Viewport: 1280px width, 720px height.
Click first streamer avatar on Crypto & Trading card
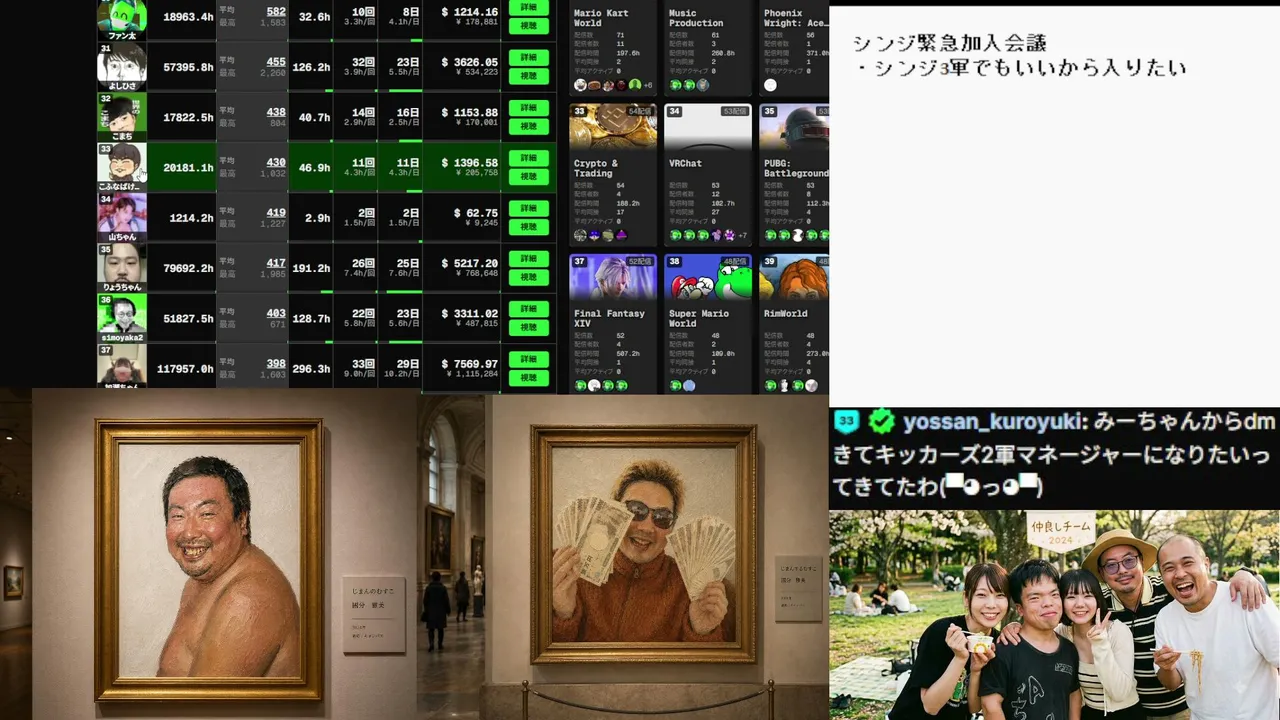580,235
